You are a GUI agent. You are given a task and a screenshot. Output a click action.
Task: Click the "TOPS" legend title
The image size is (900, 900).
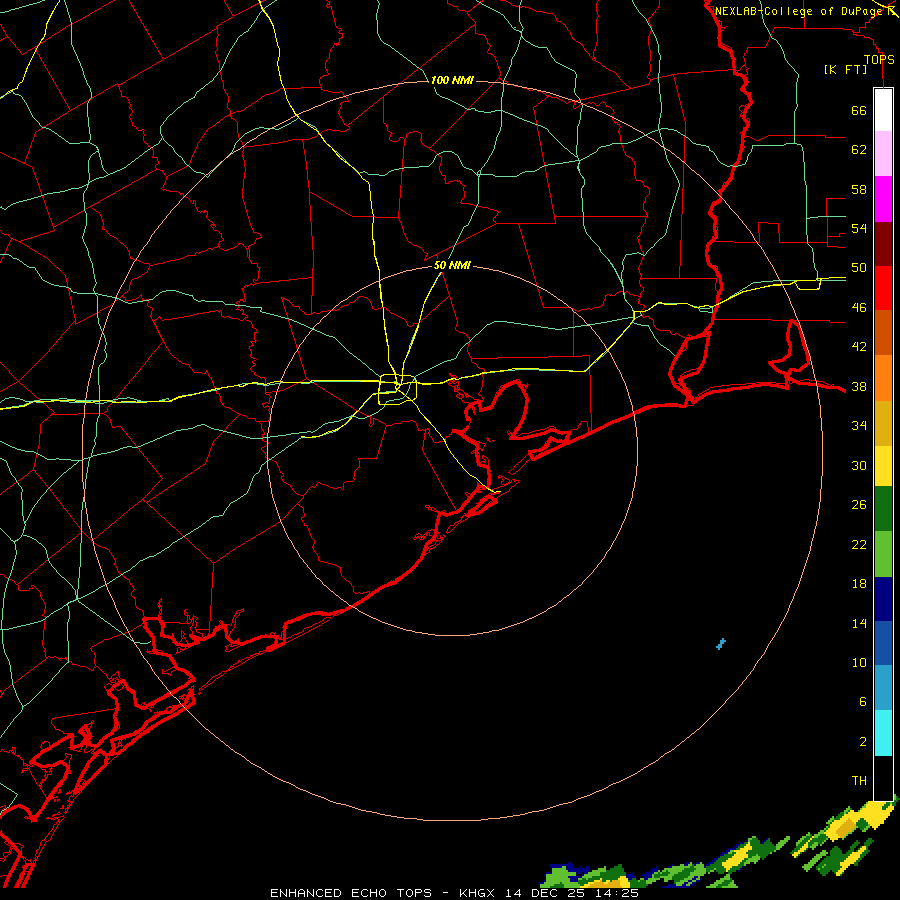[879, 59]
